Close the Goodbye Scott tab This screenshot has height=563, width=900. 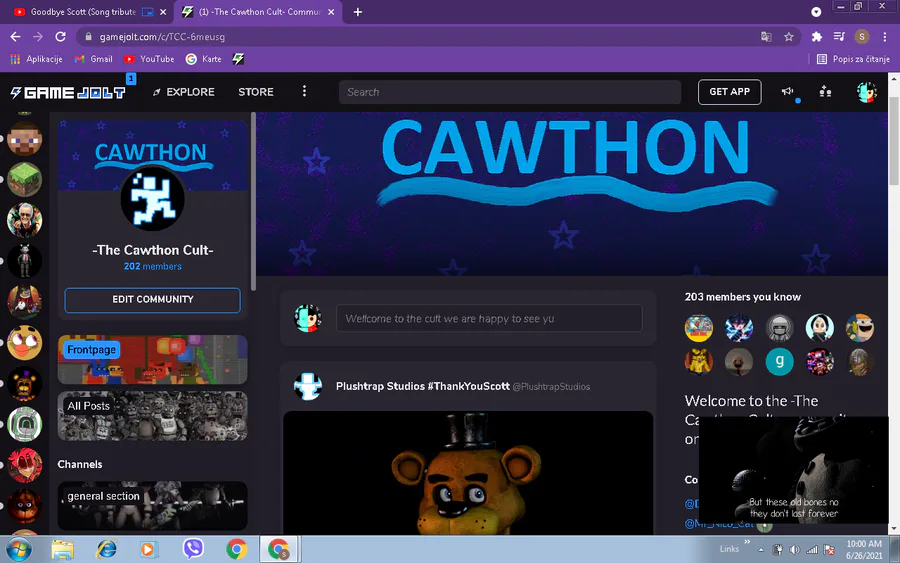(163, 11)
